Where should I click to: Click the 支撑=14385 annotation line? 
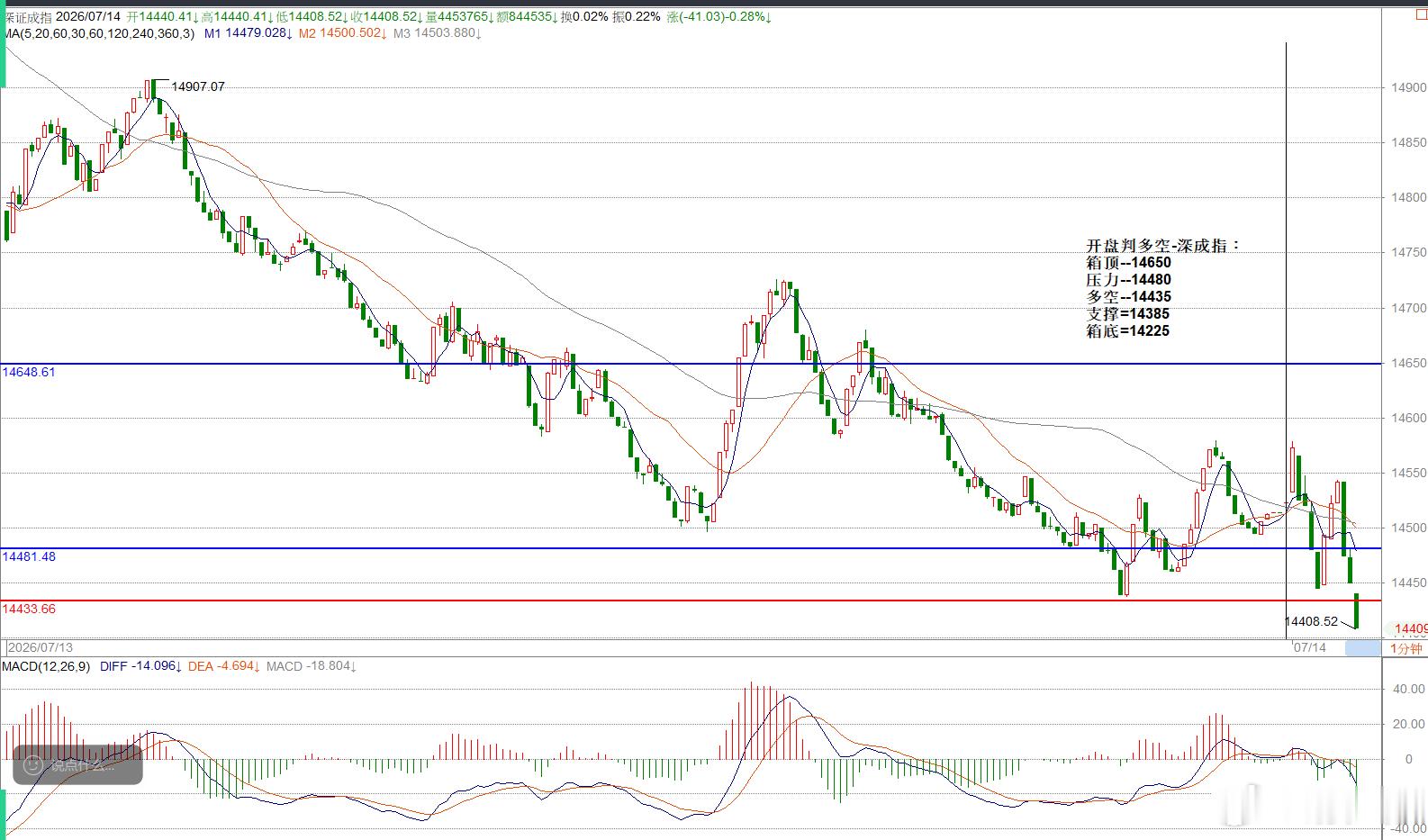pyautogui.click(x=1128, y=314)
